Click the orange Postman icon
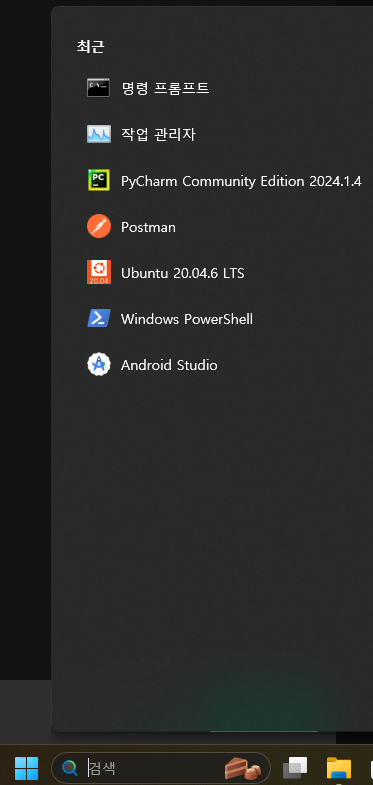Image resolution: width=373 pixels, height=785 pixels. [99, 226]
